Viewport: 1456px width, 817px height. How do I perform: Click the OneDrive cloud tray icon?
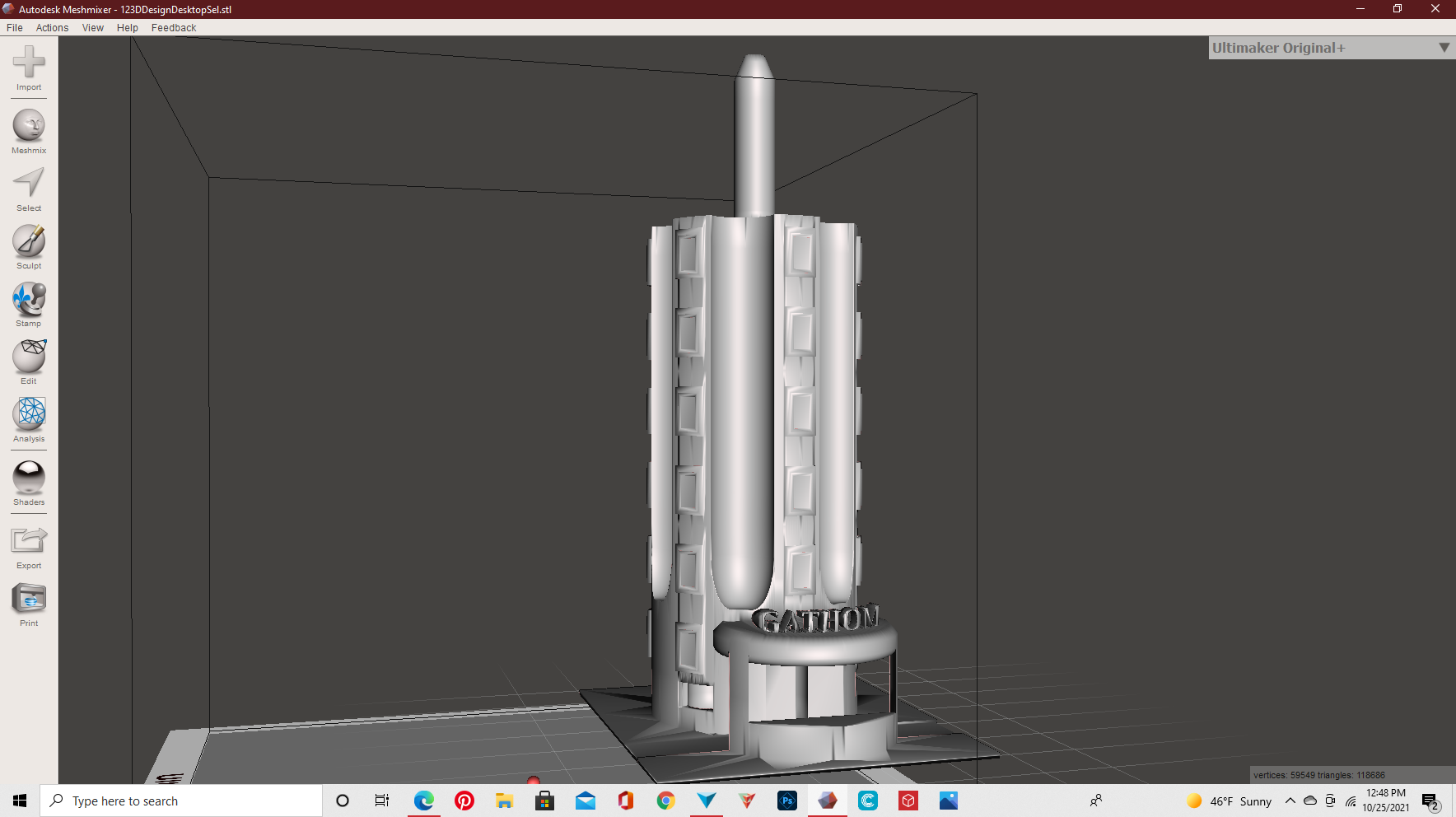(x=1310, y=801)
